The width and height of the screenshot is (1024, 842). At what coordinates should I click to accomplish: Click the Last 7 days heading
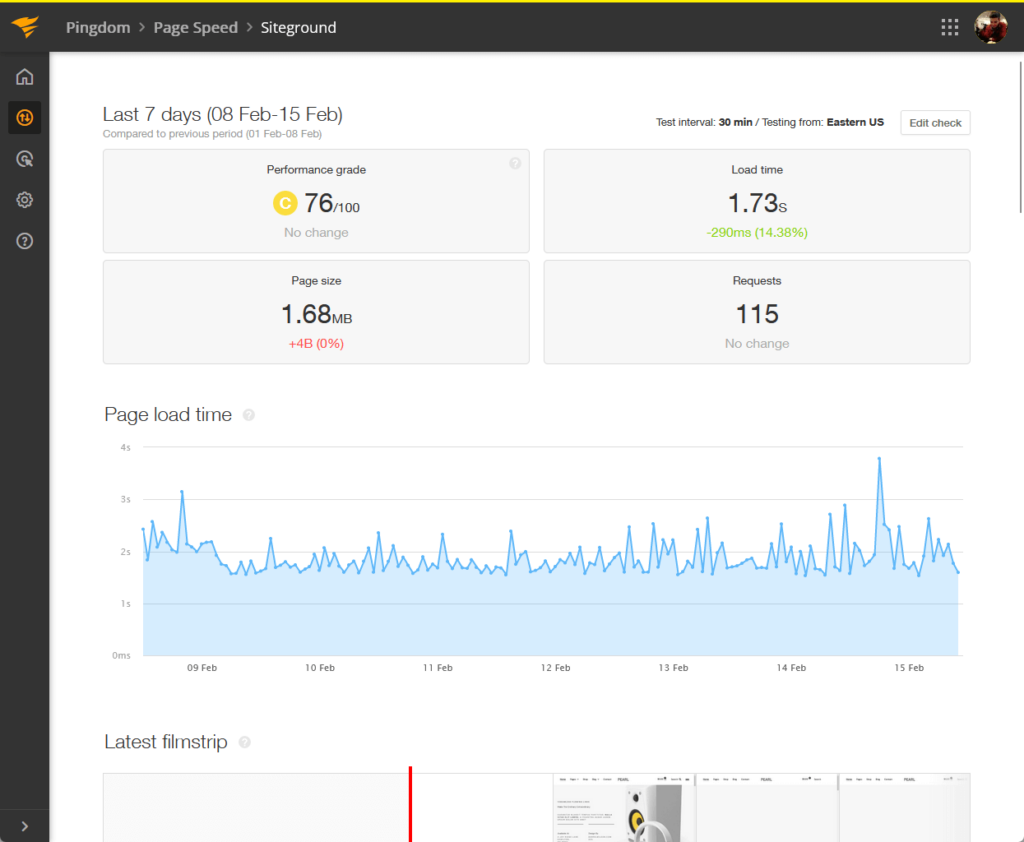click(x=223, y=114)
